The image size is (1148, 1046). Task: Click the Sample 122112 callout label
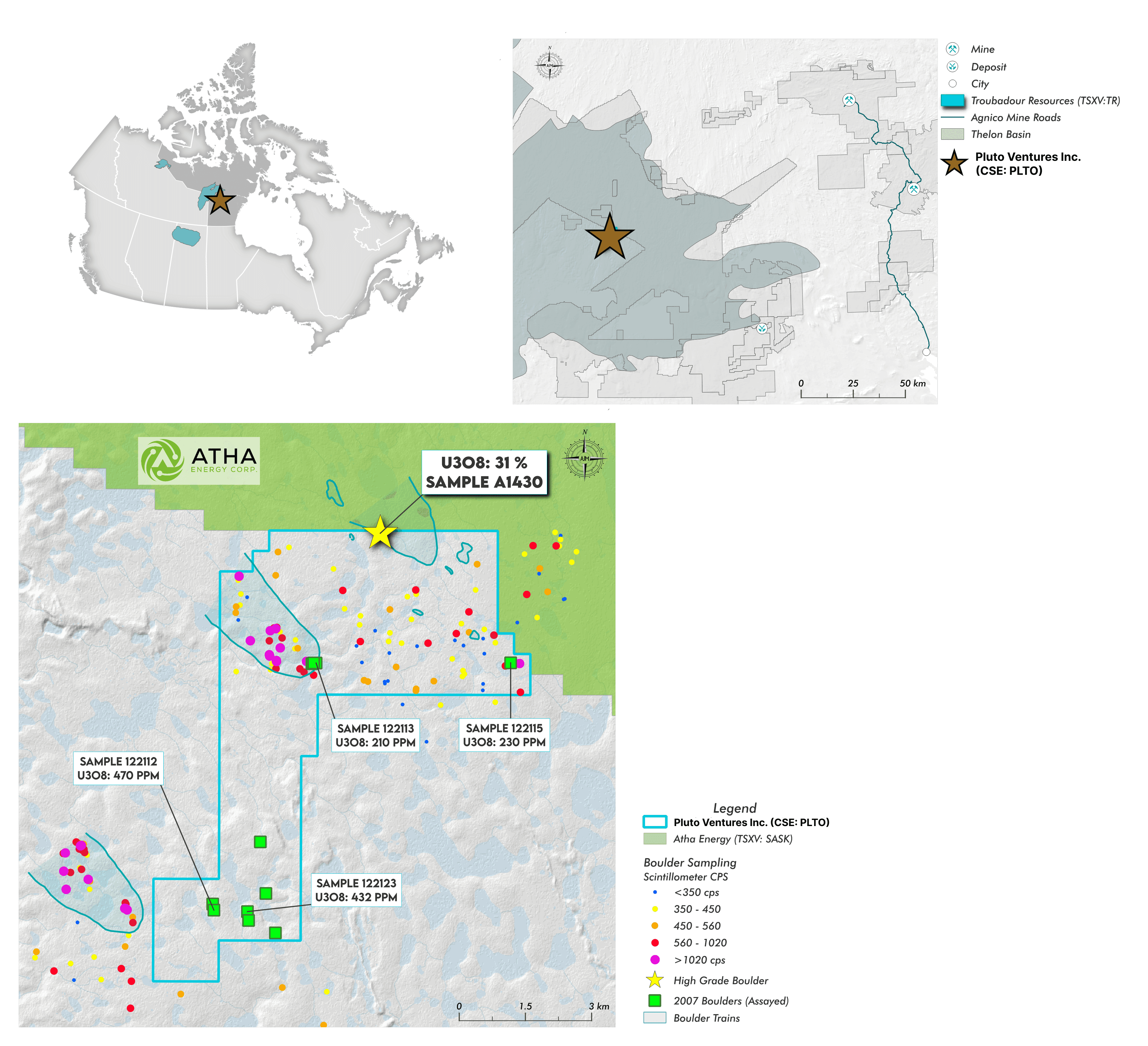(x=118, y=768)
